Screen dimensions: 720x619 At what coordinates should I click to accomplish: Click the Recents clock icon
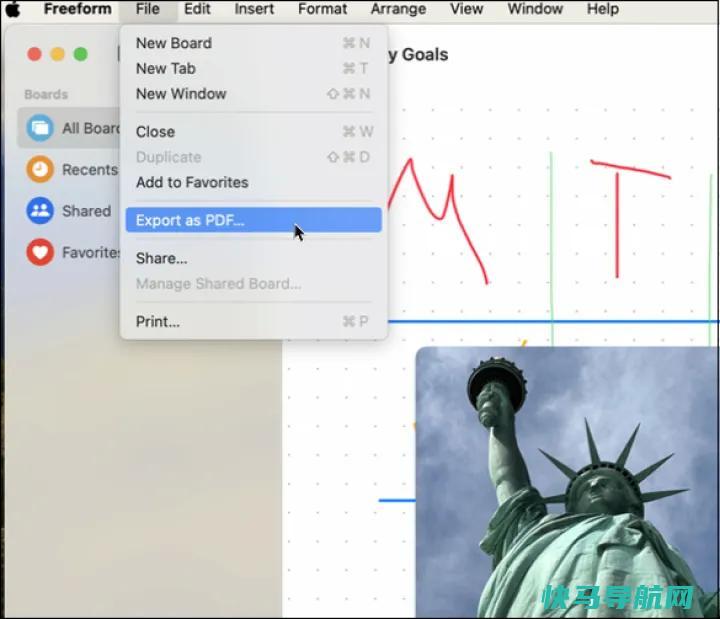coord(40,169)
